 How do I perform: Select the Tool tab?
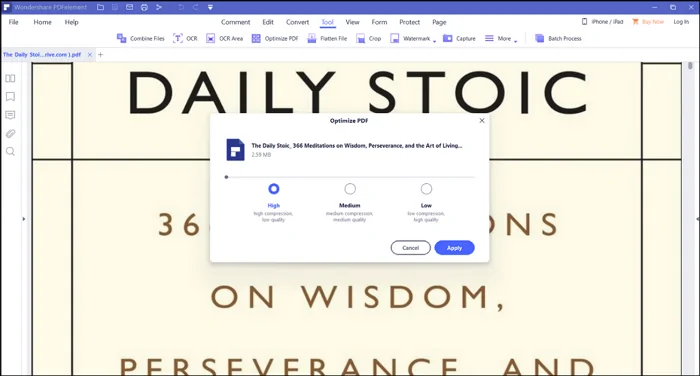tap(328, 22)
